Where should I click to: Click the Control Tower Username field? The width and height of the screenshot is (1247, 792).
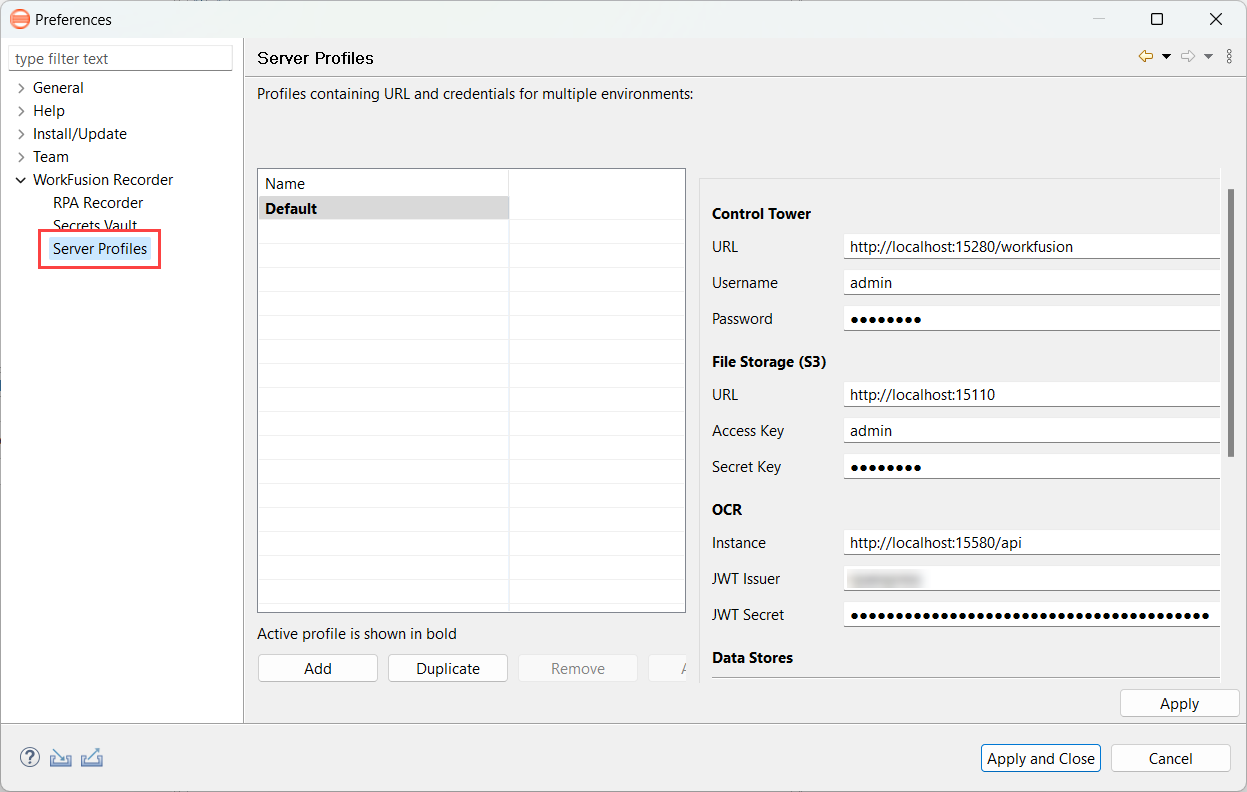tap(1031, 283)
